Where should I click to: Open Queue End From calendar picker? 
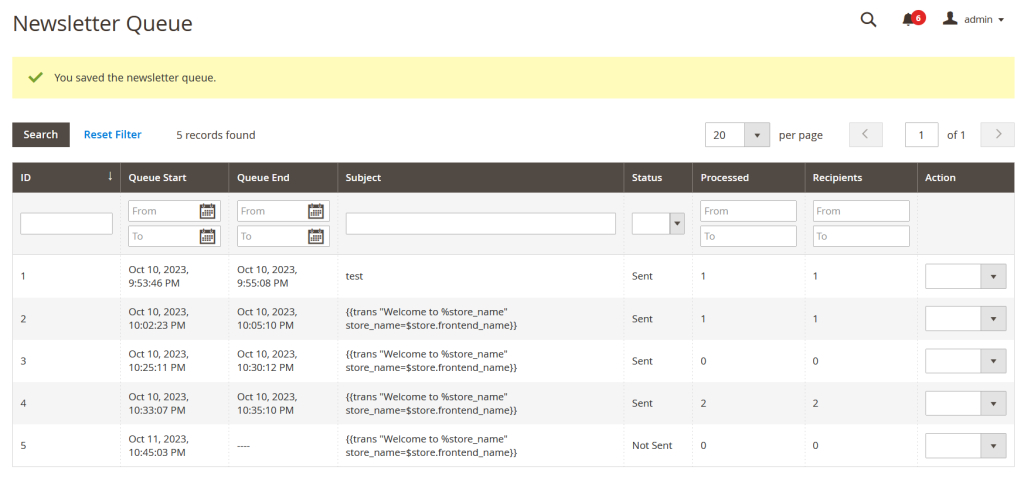316,211
